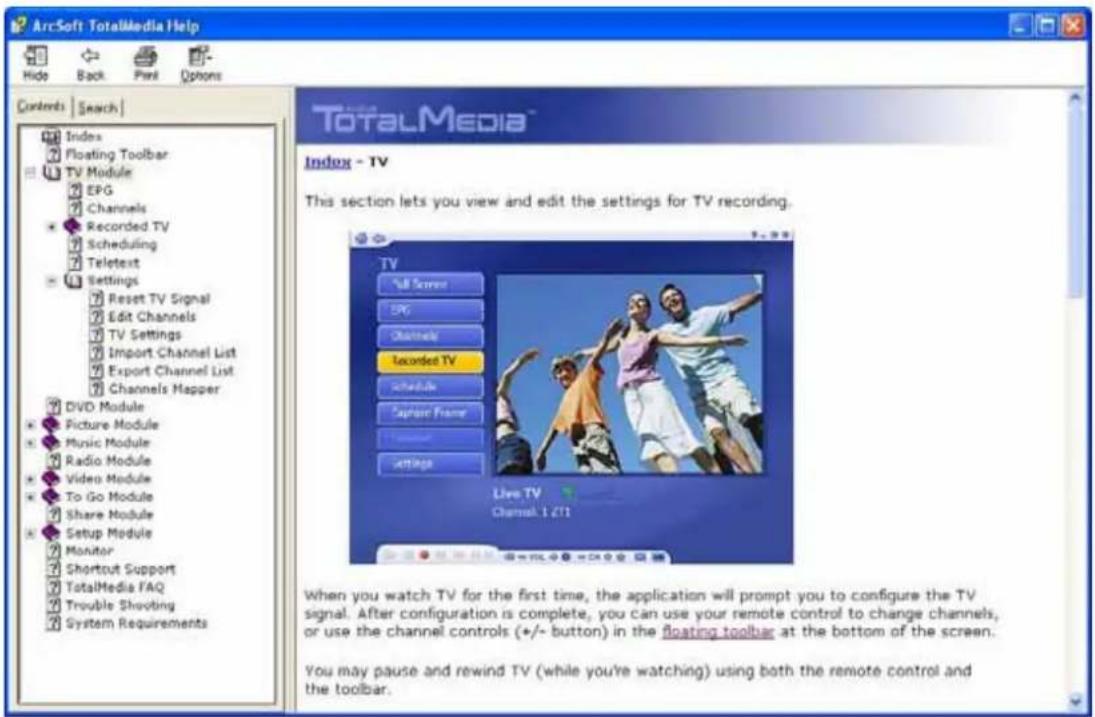Click the Trouble Shooting page icon
This screenshot has width=1095, height=717.
[x=53, y=605]
